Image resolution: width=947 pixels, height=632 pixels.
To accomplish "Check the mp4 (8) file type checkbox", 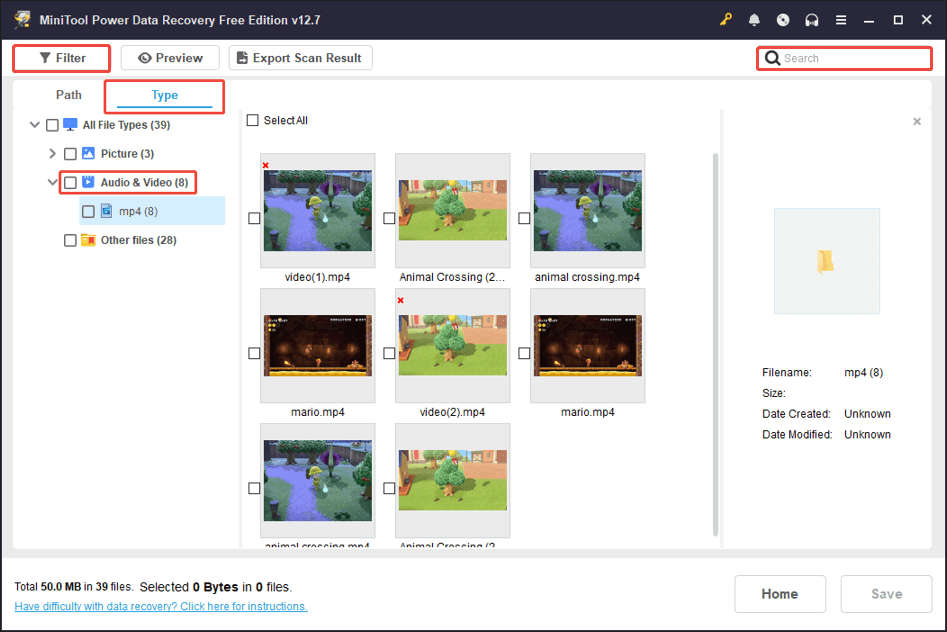I will pos(88,211).
